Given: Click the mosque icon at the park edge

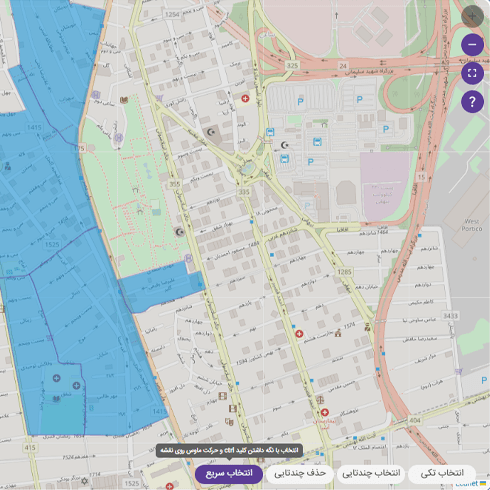Looking at the screenshot, I should 180,232.
